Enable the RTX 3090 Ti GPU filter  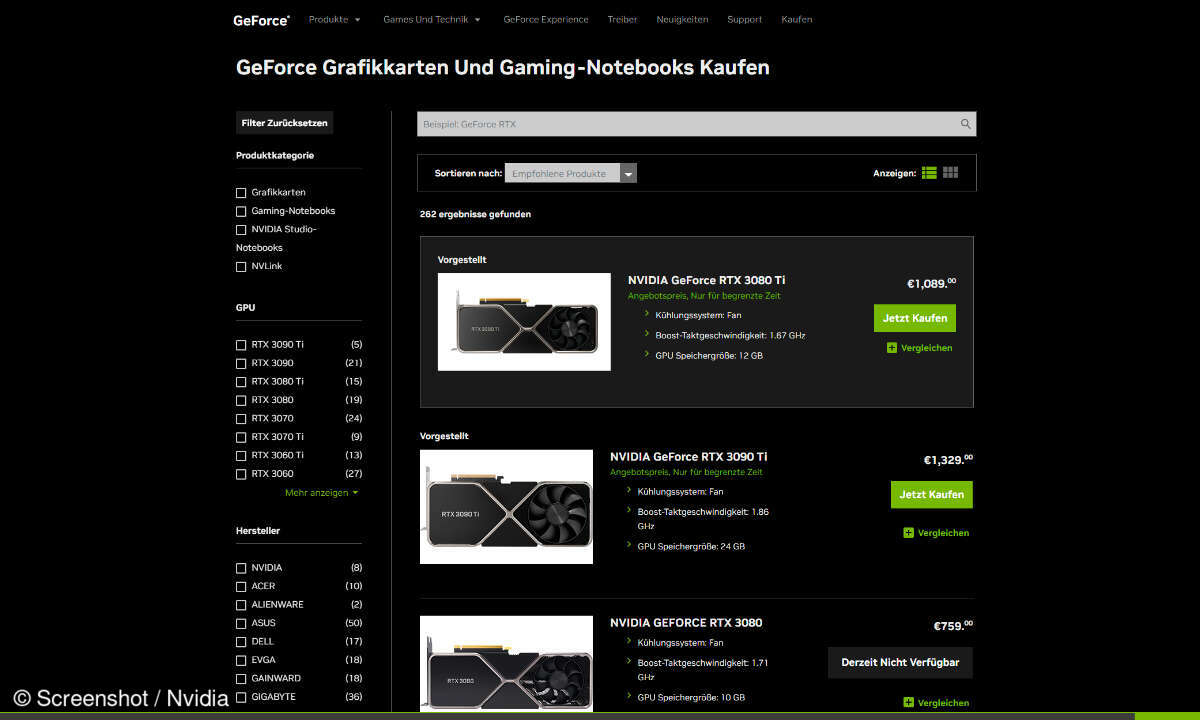[x=241, y=344]
